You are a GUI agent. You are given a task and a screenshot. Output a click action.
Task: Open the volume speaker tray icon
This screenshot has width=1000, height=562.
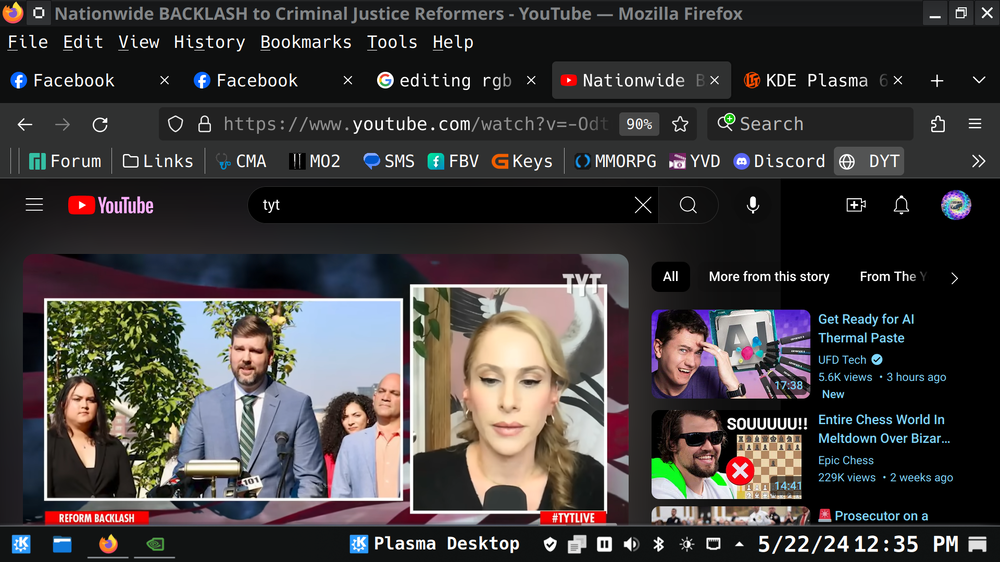631,544
